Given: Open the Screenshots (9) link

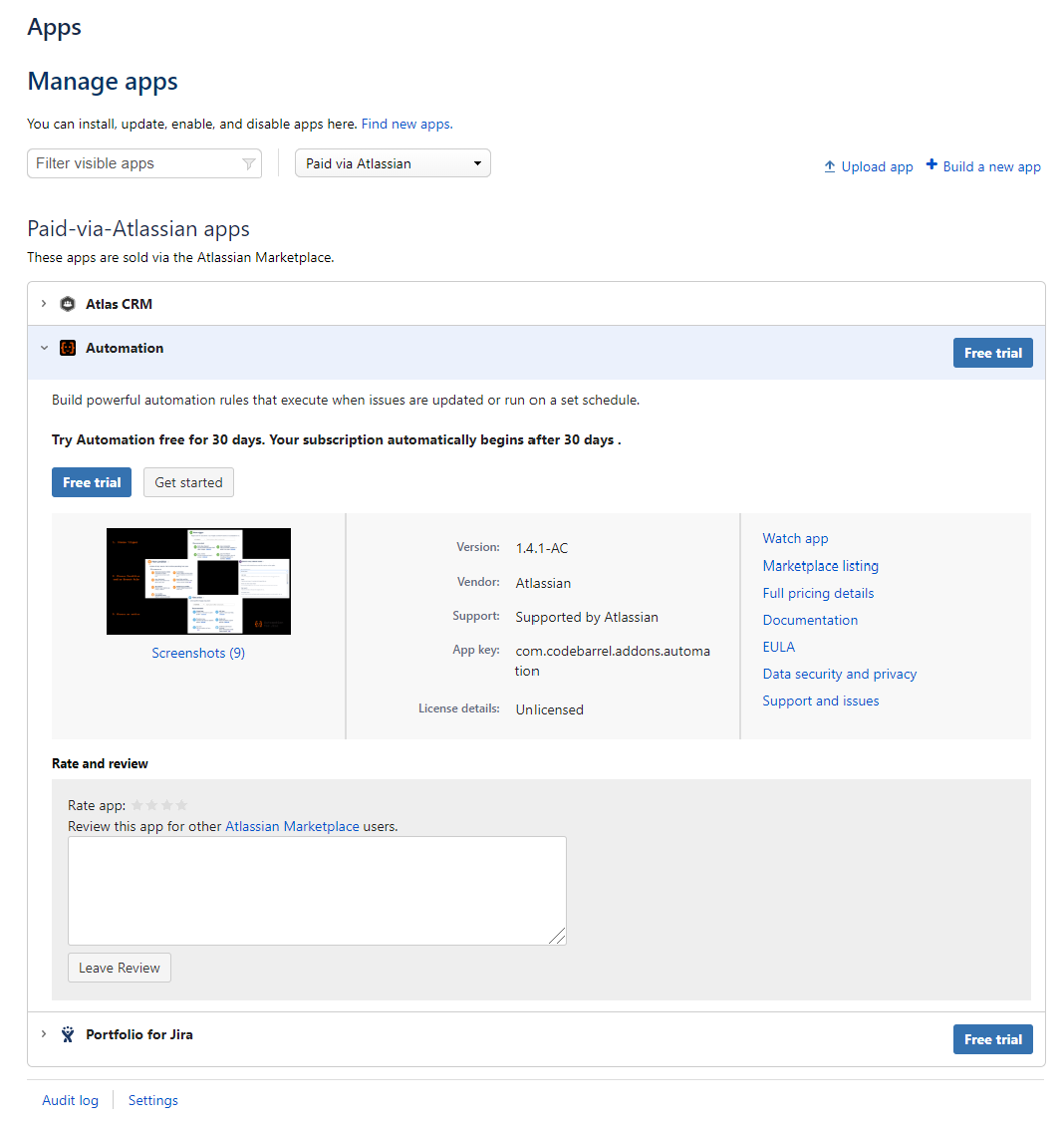Looking at the screenshot, I should coord(198,653).
